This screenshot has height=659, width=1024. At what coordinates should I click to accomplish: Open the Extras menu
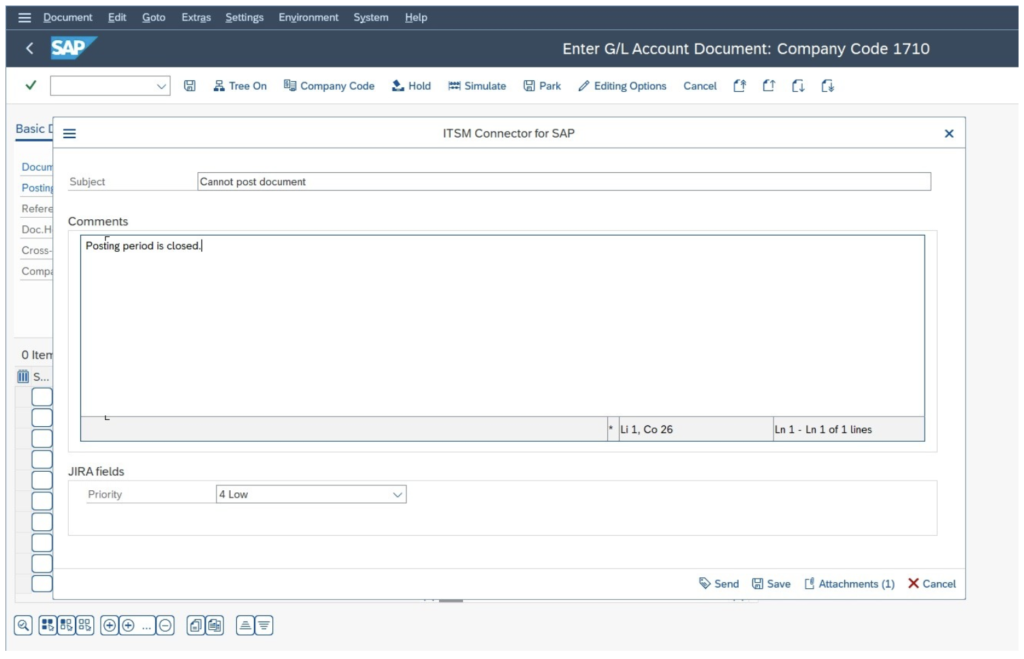196,18
